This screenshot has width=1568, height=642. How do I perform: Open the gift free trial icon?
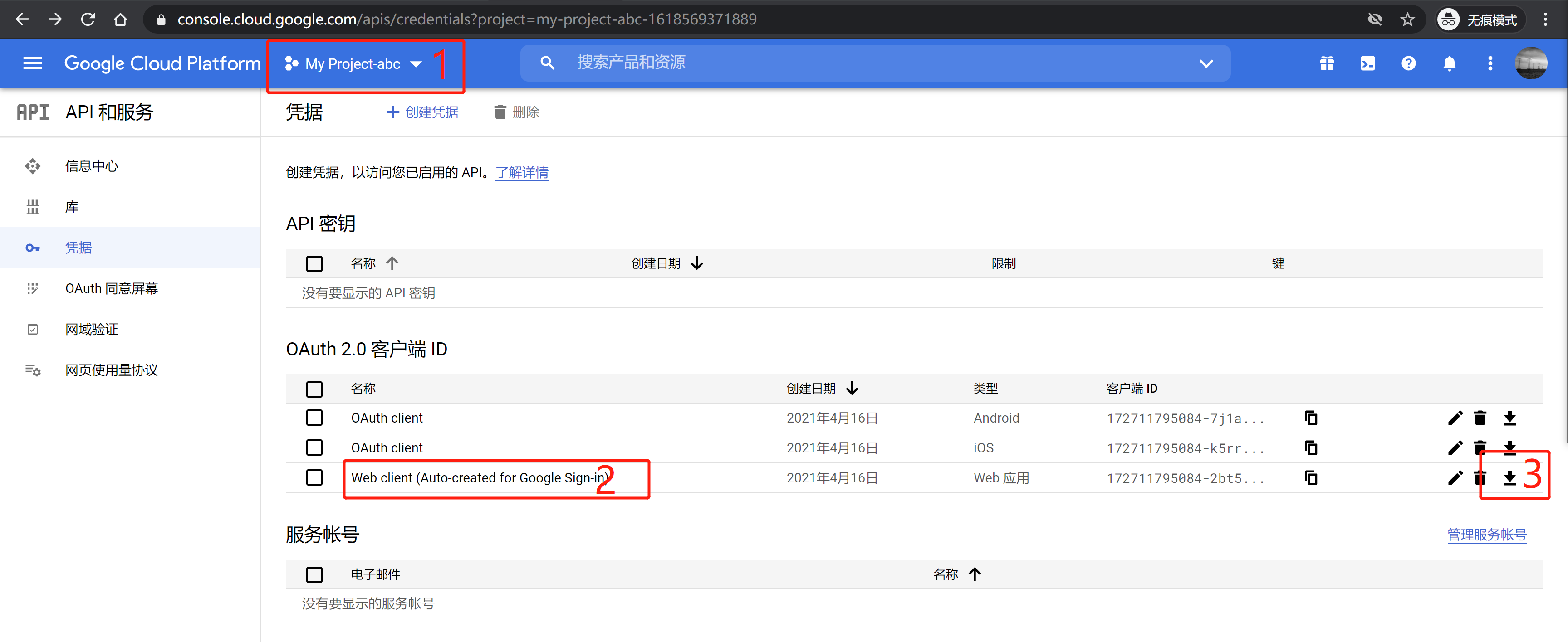click(1327, 63)
